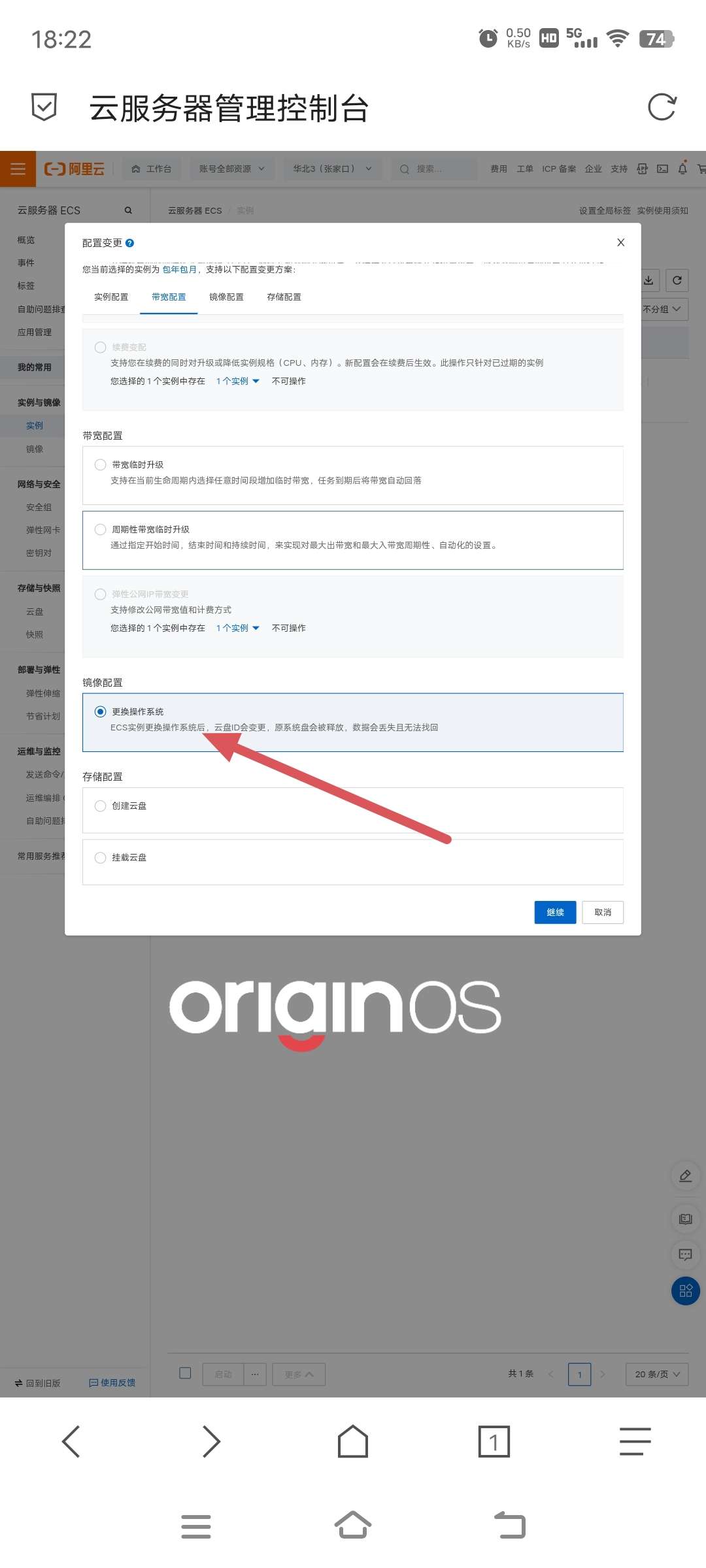Select the 更换操作系统 radio option
Viewport: 706px width, 1568px height.
point(100,711)
